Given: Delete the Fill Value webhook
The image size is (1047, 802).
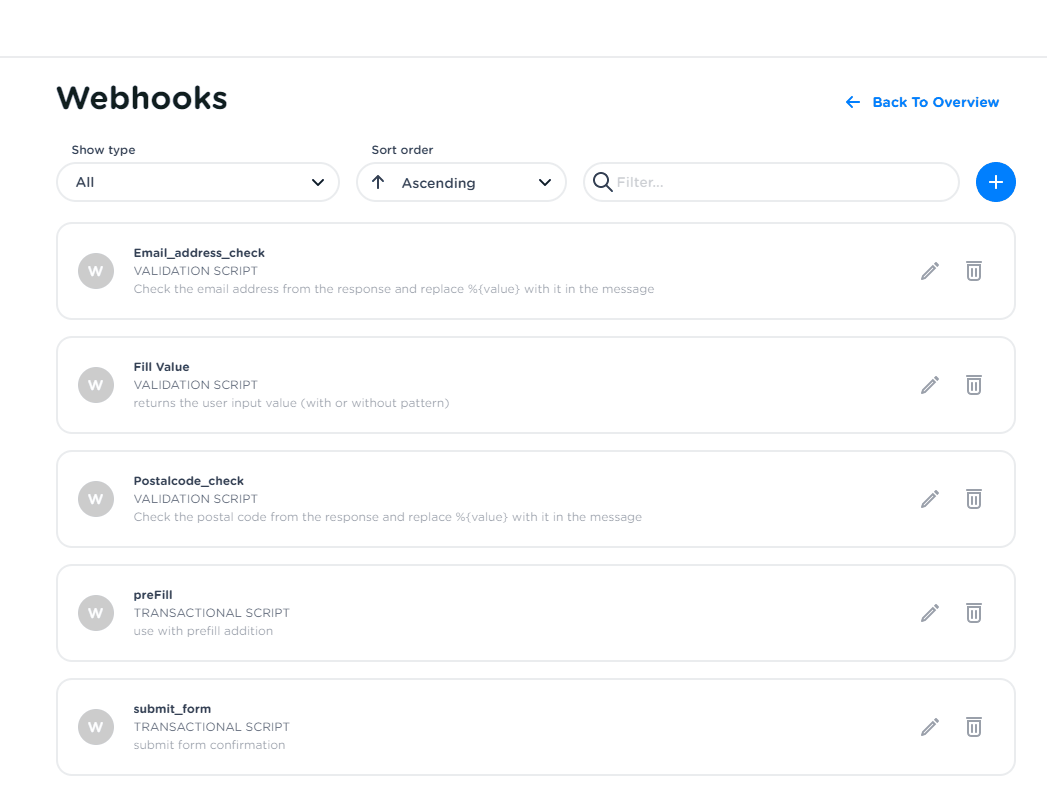Looking at the screenshot, I should (x=973, y=385).
